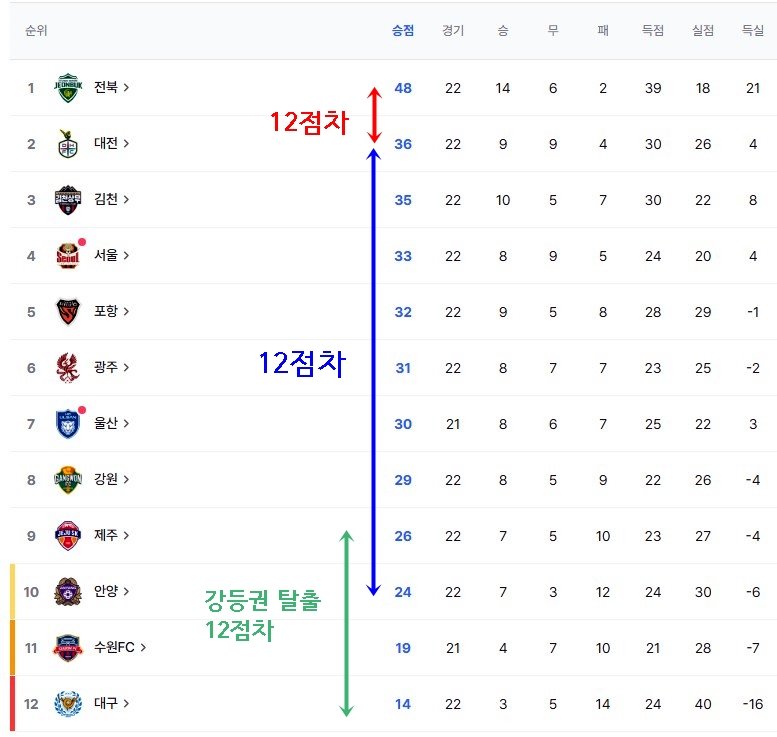
Task: Sort standings by 득점 column header
Action: point(653,30)
